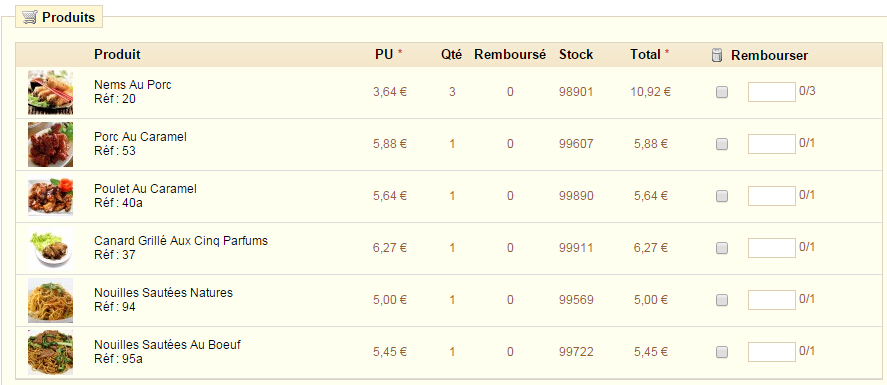
Task: Tick the refund checkbox for Porc Au Caramel
Action: (722, 144)
